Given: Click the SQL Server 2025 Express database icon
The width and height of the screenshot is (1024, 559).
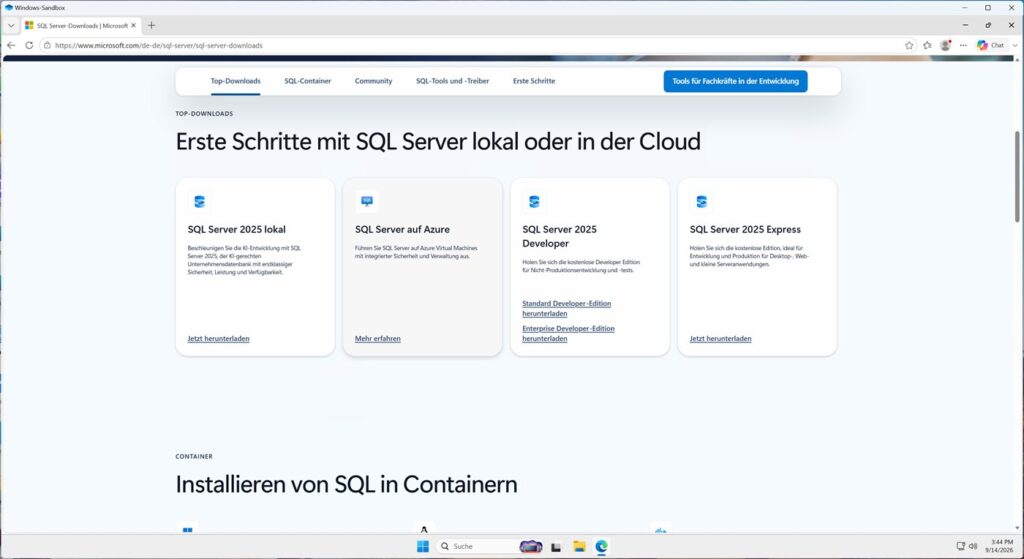Looking at the screenshot, I should tap(701, 202).
